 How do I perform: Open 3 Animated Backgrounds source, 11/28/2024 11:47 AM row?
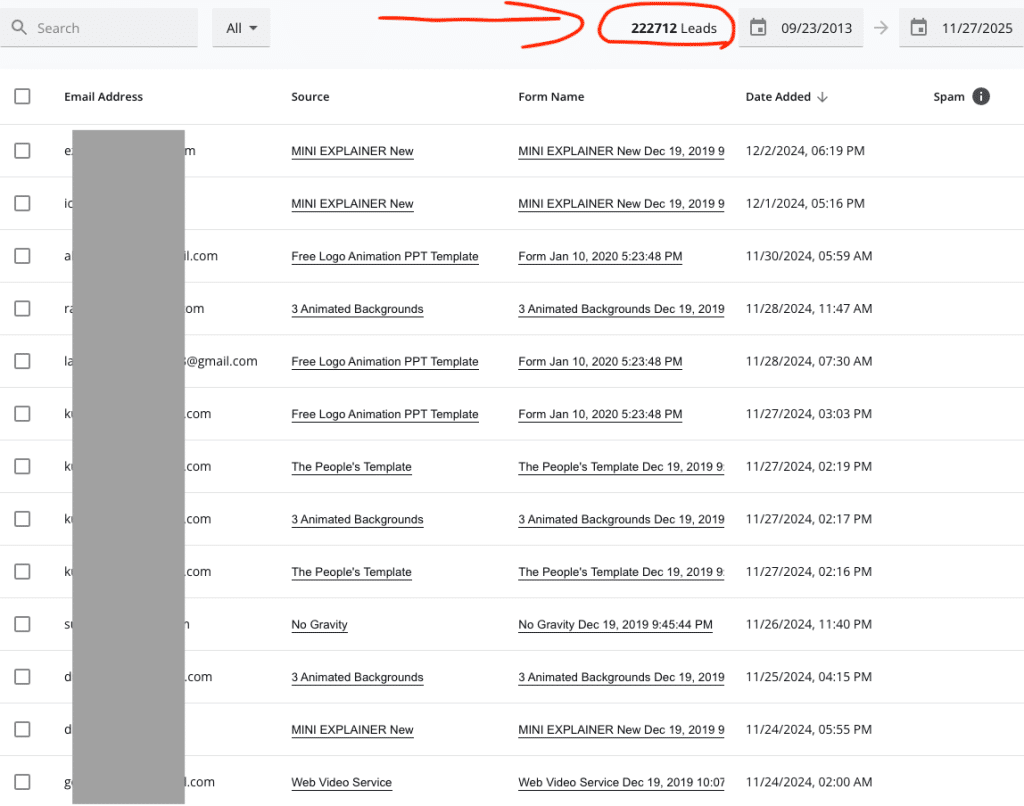click(x=357, y=309)
